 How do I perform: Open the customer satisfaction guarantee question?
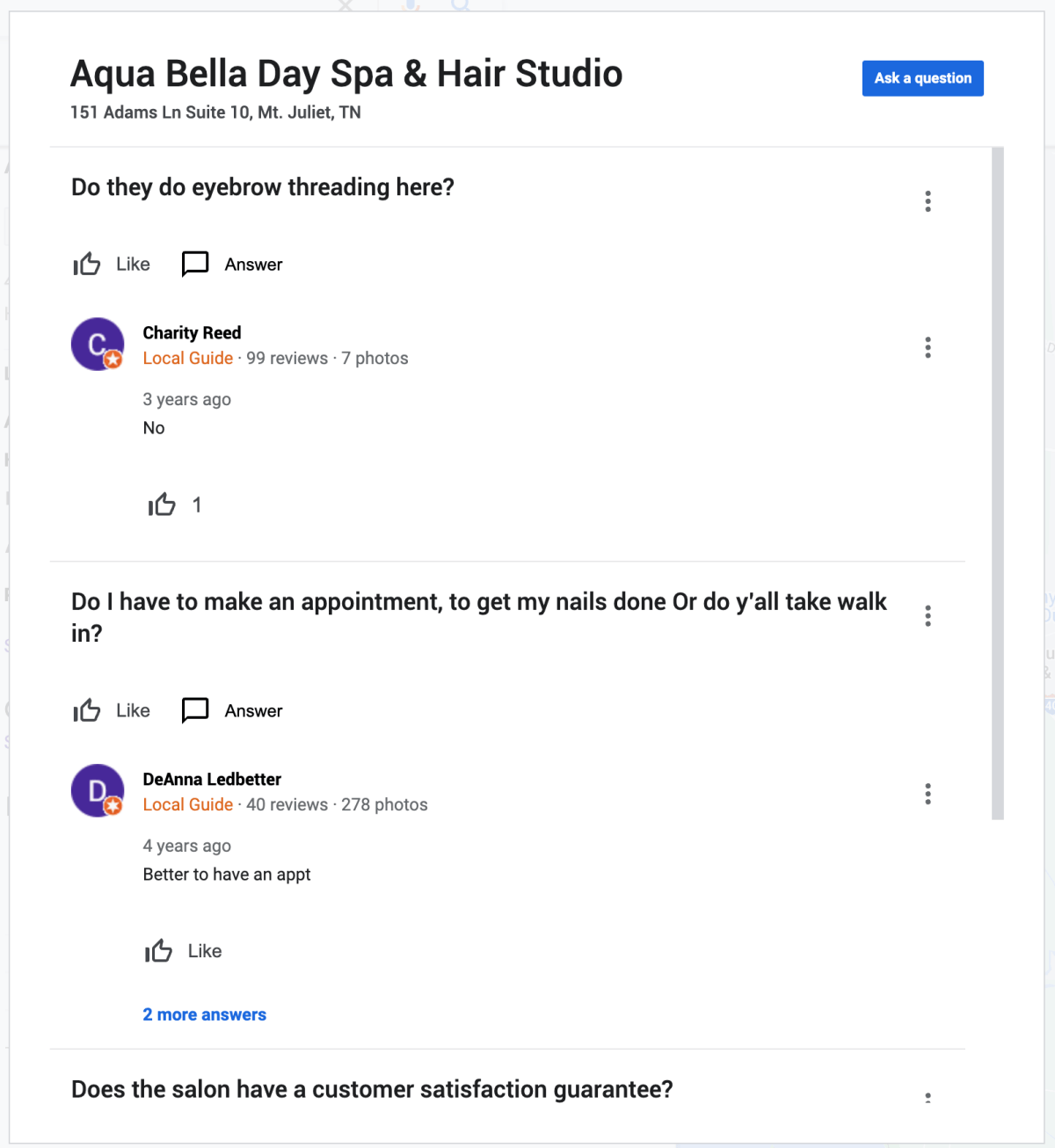pos(372,1089)
